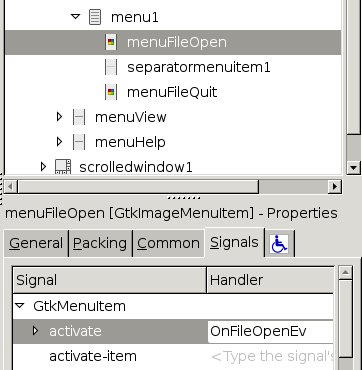Click the Handler column header
Image resolution: width=362 pixels, height=370 pixels.
pos(270,280)
